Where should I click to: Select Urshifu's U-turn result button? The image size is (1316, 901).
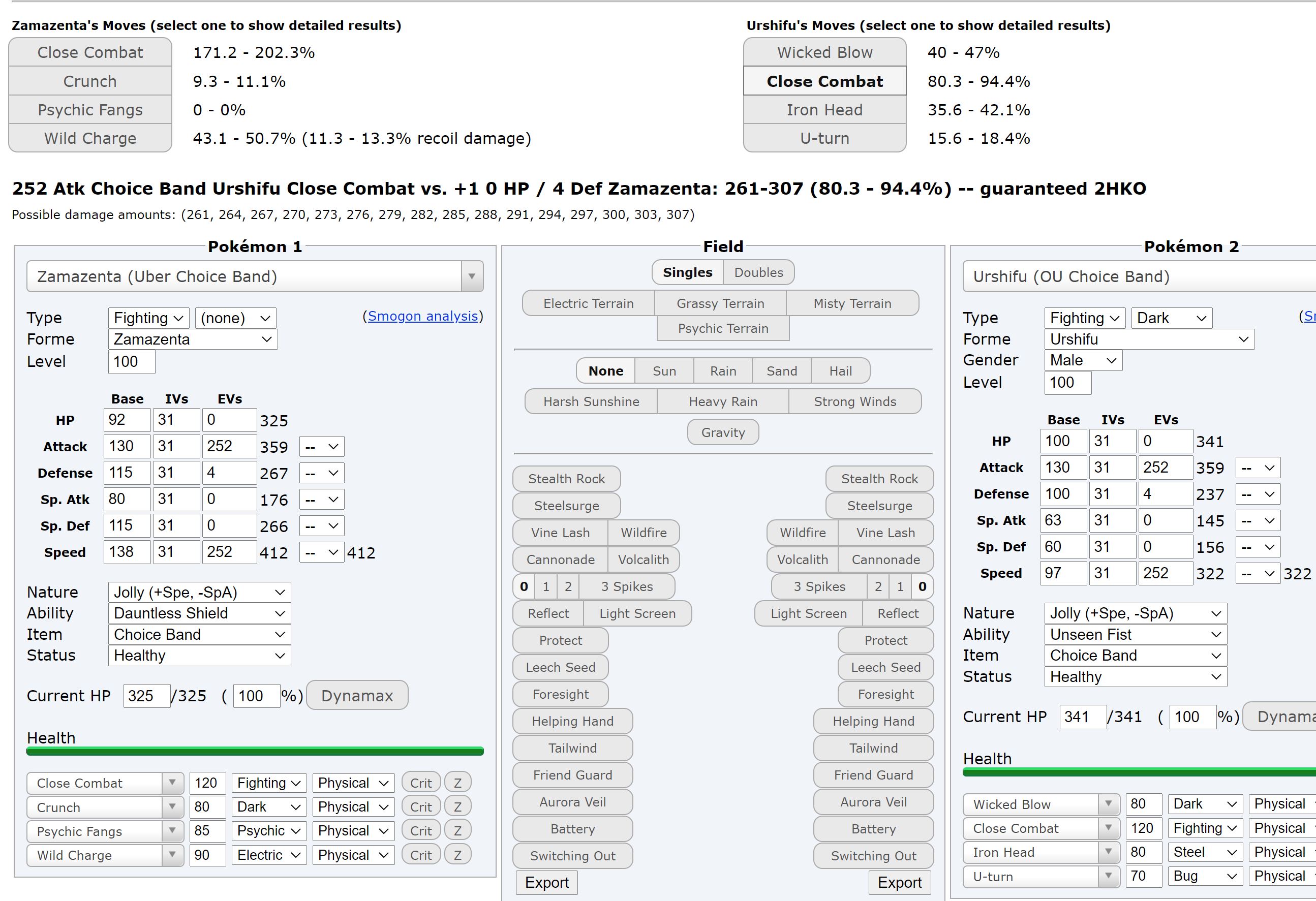824,138
